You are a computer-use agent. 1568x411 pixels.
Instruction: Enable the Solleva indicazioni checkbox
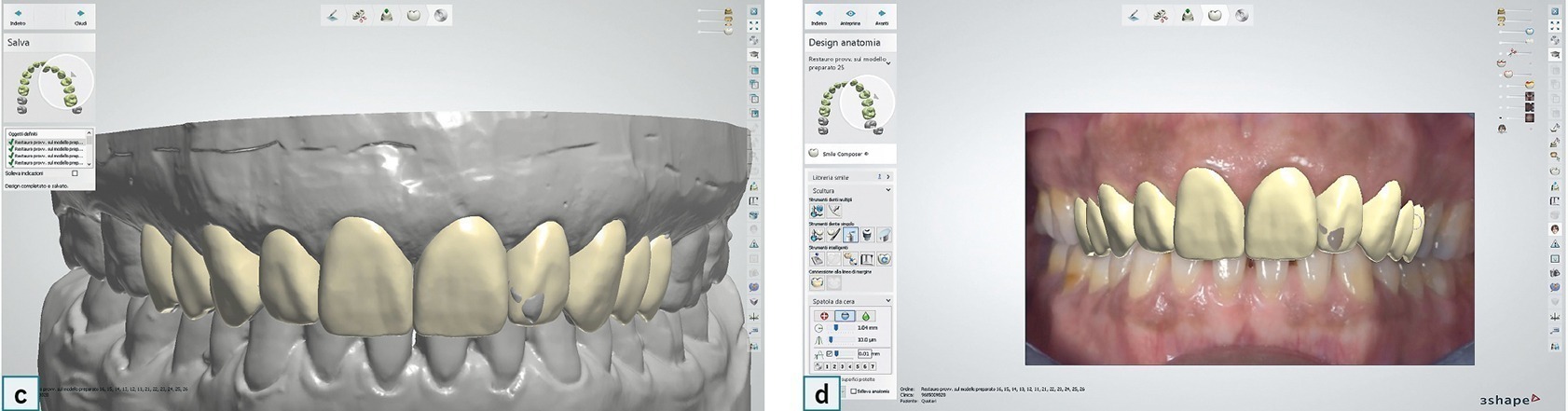pos(75,173)
